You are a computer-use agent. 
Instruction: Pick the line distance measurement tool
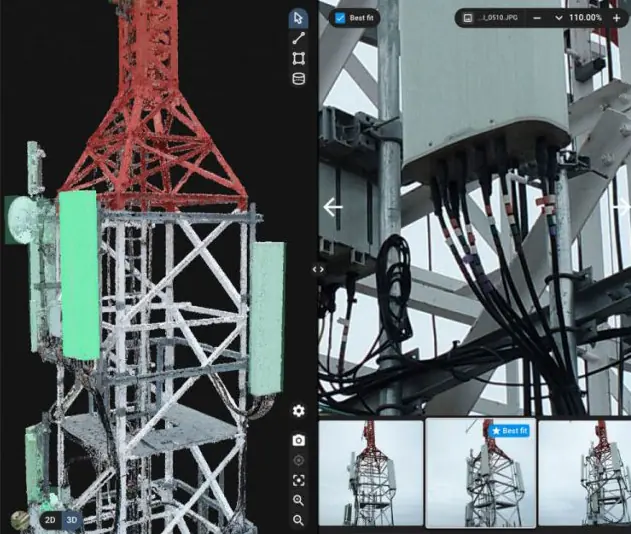(298, 38)
